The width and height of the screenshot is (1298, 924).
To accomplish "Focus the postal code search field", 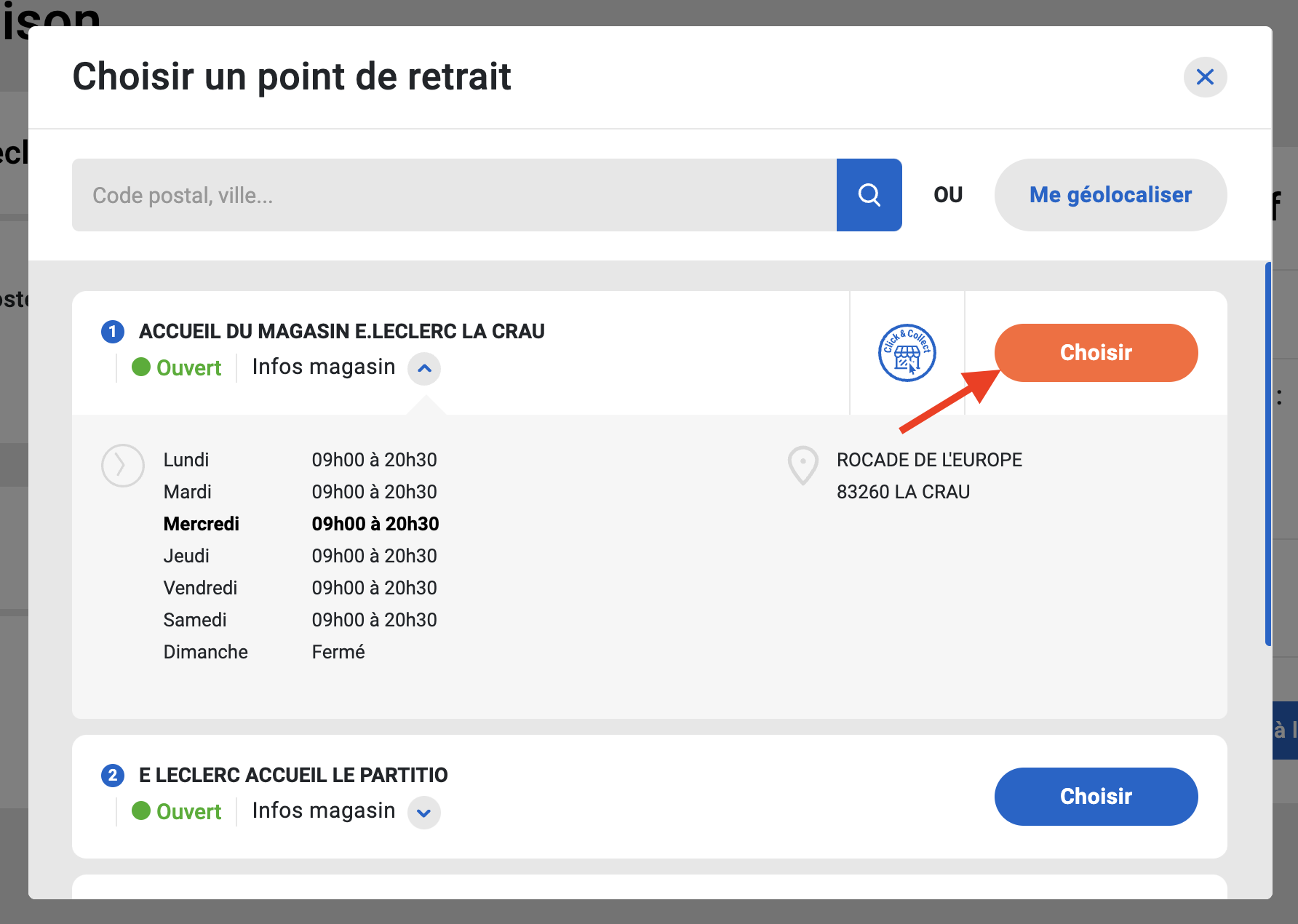I will point(454,195).
